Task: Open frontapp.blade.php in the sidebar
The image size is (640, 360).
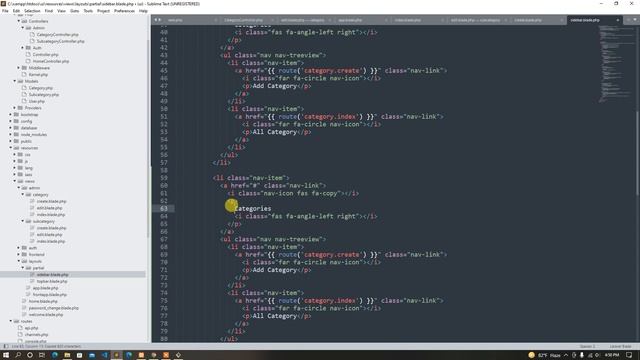Action: coord(50,295)
